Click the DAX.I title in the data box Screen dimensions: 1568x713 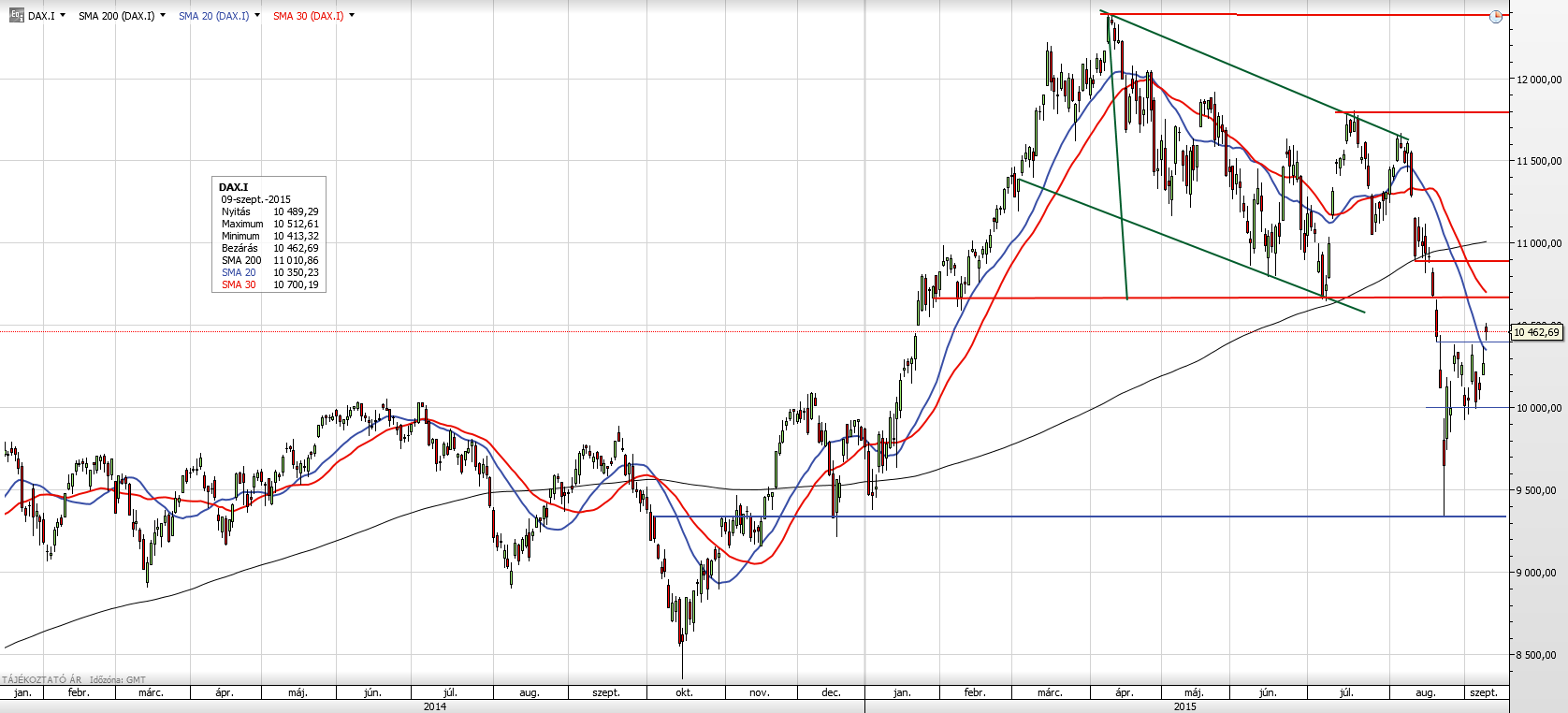(x=234, y=187)
